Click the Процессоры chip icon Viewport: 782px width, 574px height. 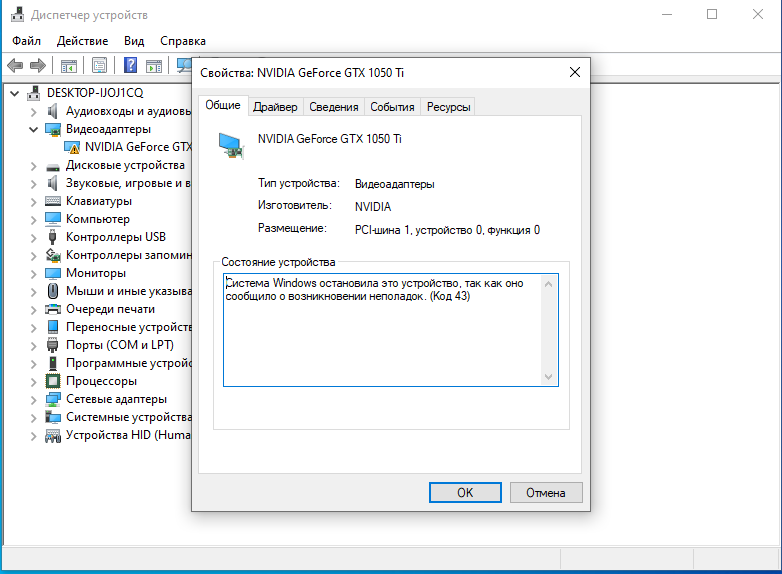click(x=53, y=381)
